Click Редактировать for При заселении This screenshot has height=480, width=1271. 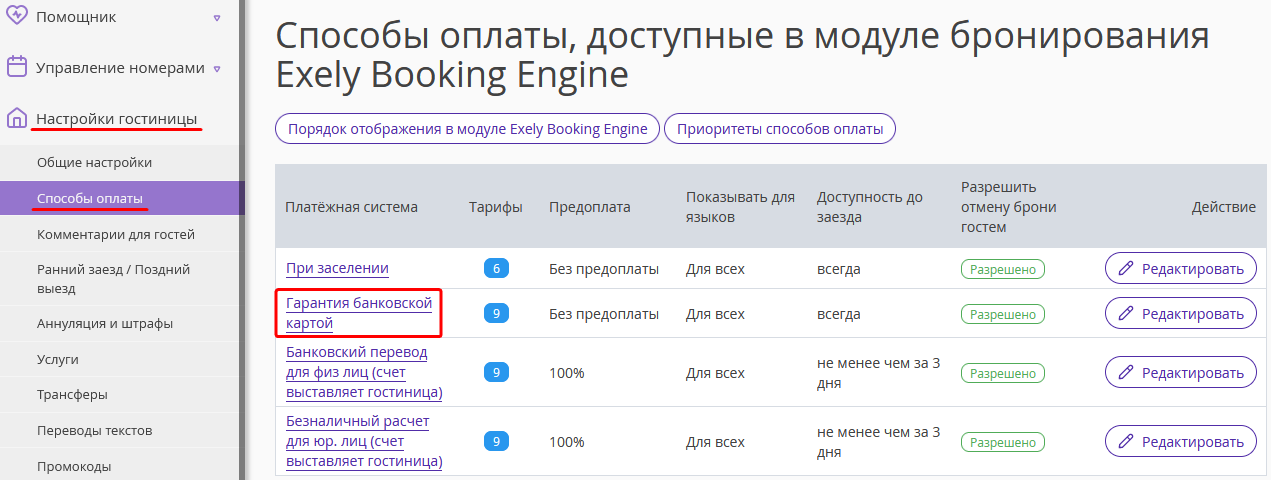click(1180, 268)
